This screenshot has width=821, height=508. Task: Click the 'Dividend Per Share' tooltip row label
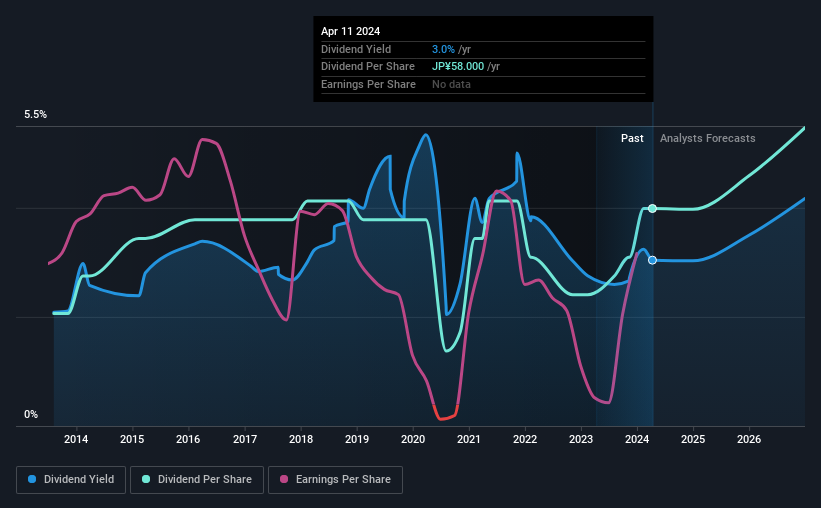click(x=368, y=67)
